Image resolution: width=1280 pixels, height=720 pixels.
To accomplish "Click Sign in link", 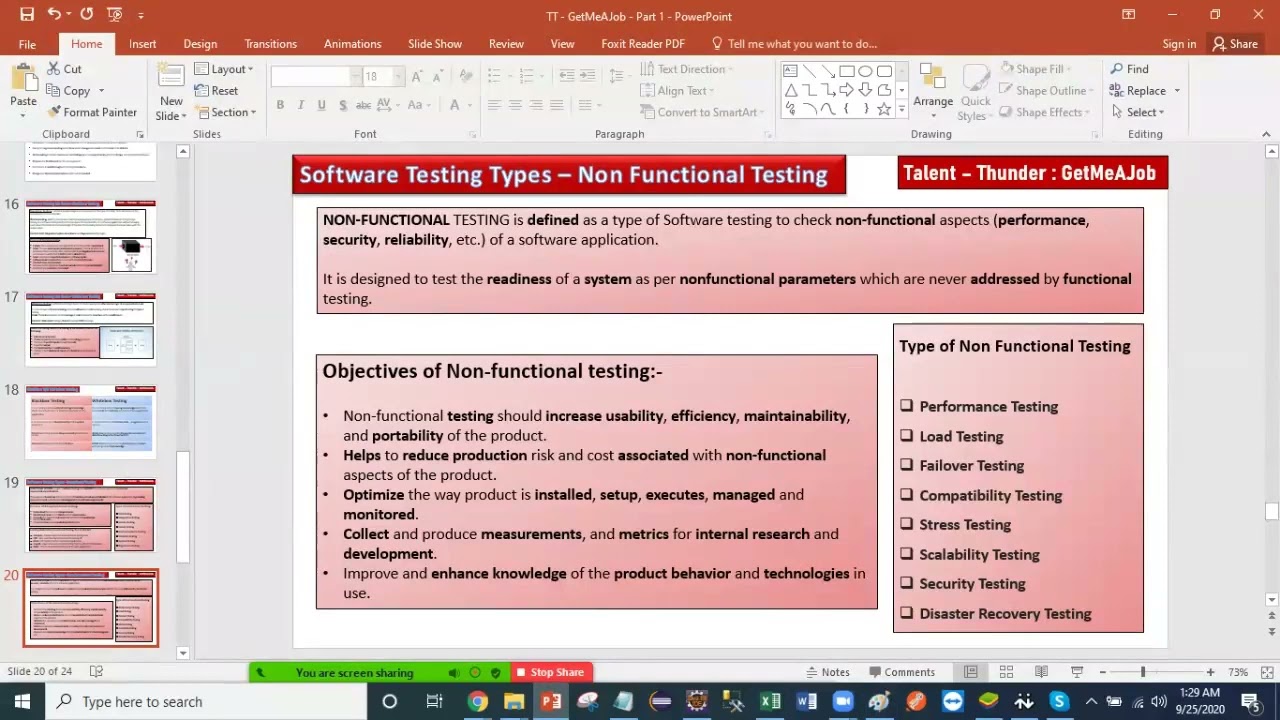I will [1179, 44].
